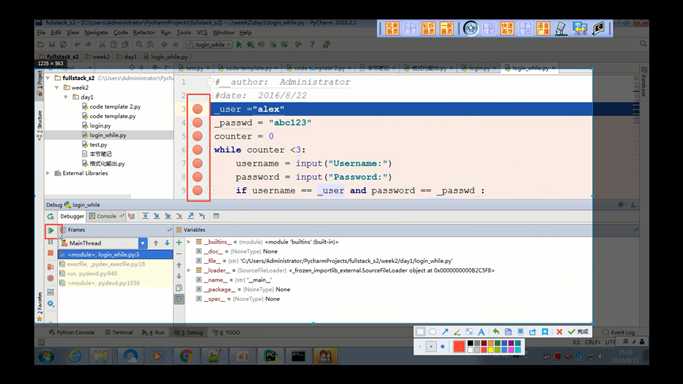683x384 pixels.
Task: Collapse the fullstack_s2 project node
Action: pyautogui.click(x=48, y=78)
